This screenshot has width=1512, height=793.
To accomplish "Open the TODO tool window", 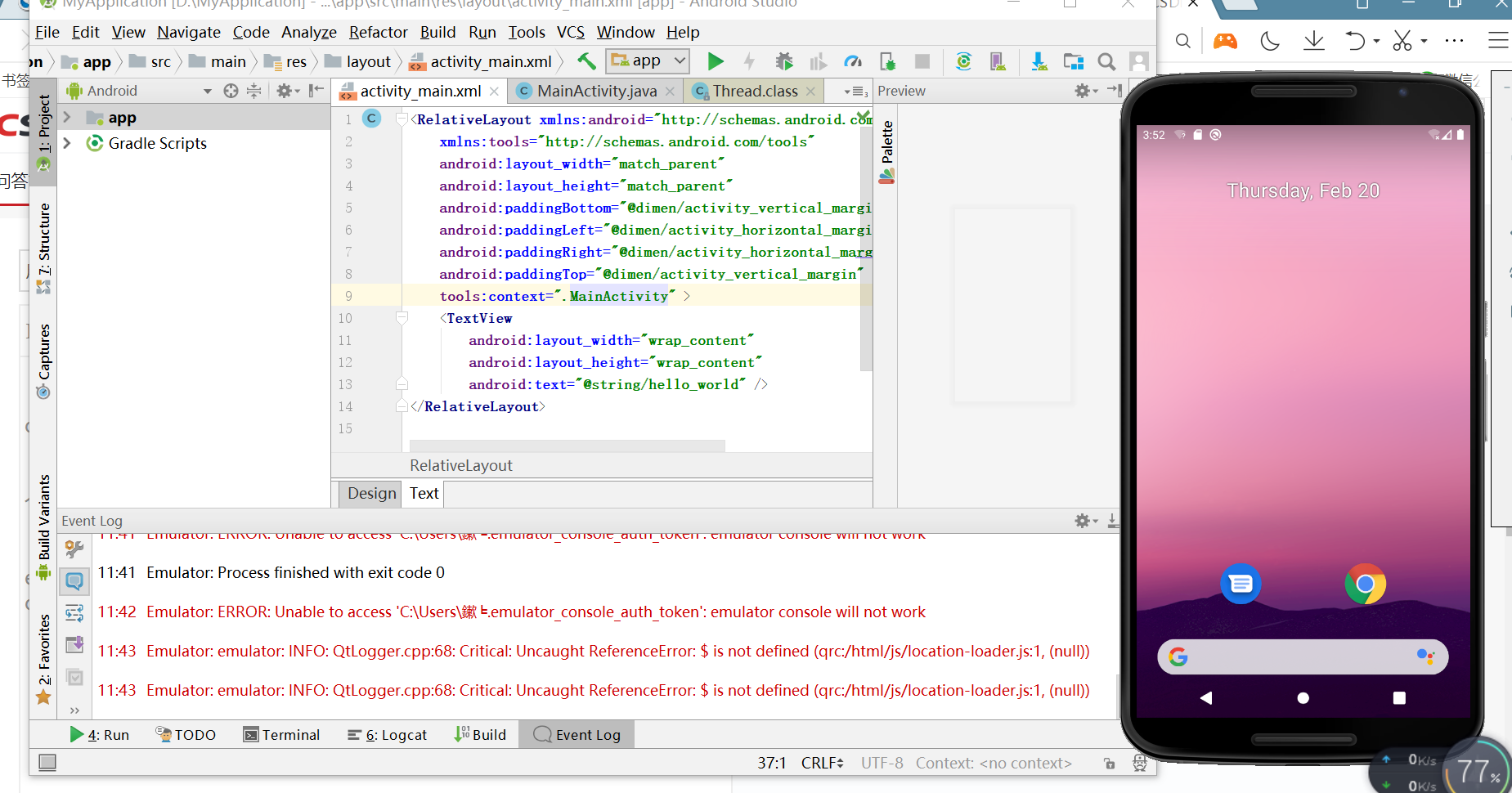I will point(186,735).
